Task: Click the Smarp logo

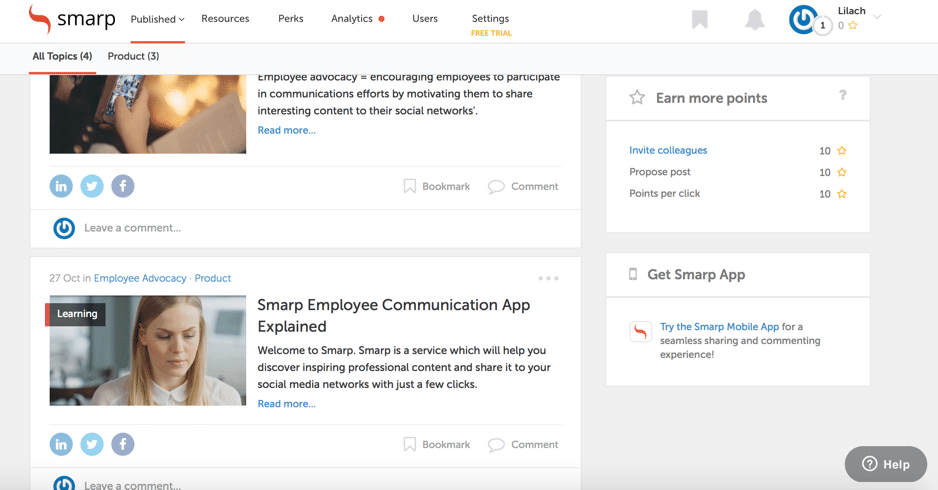Action: pyautogui.click(x=72, y=19)
